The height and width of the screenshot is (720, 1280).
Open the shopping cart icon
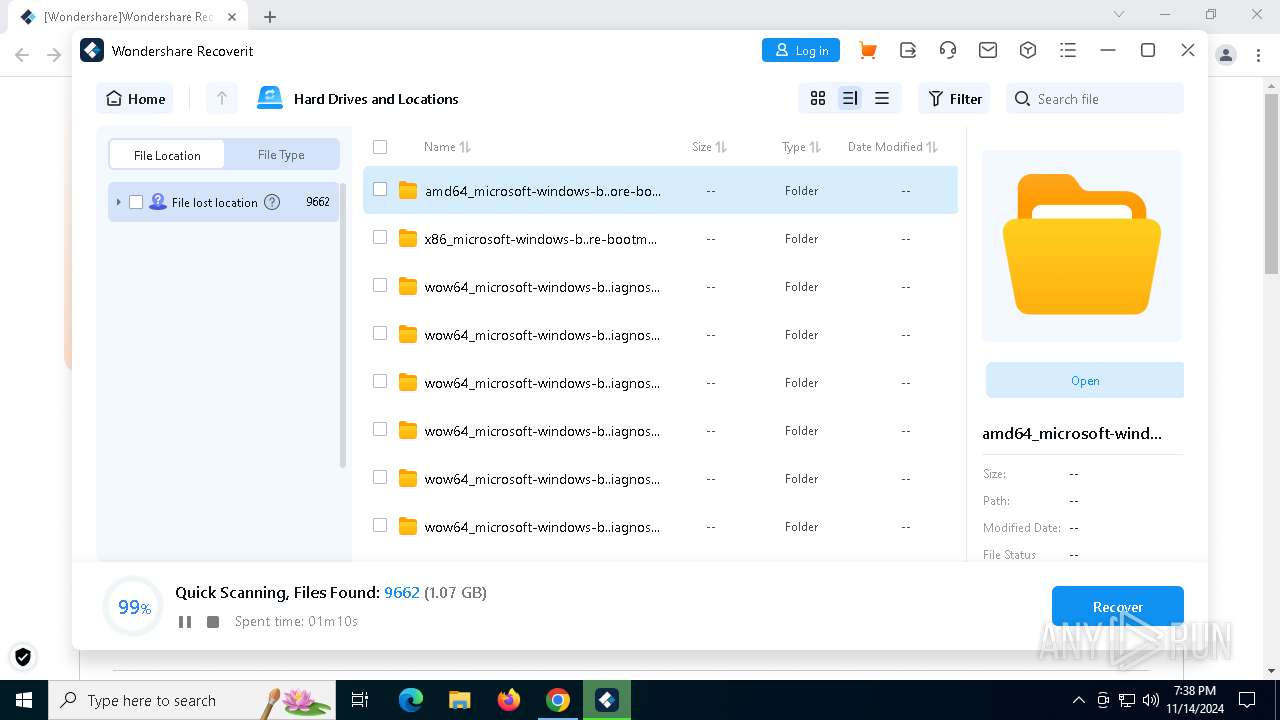tap(868, 50)
